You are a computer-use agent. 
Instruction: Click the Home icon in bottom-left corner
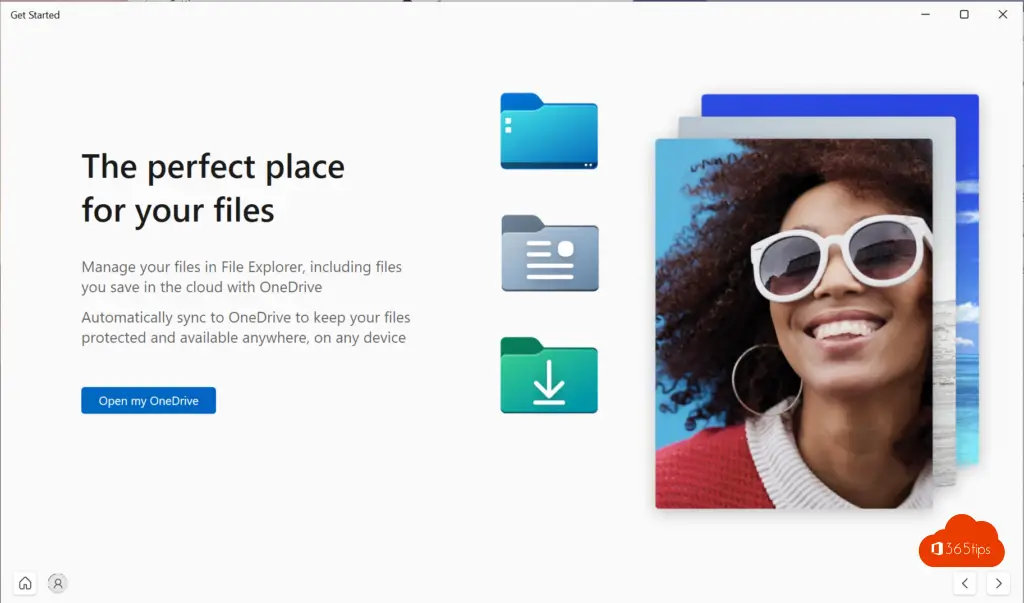coord(25,583)
